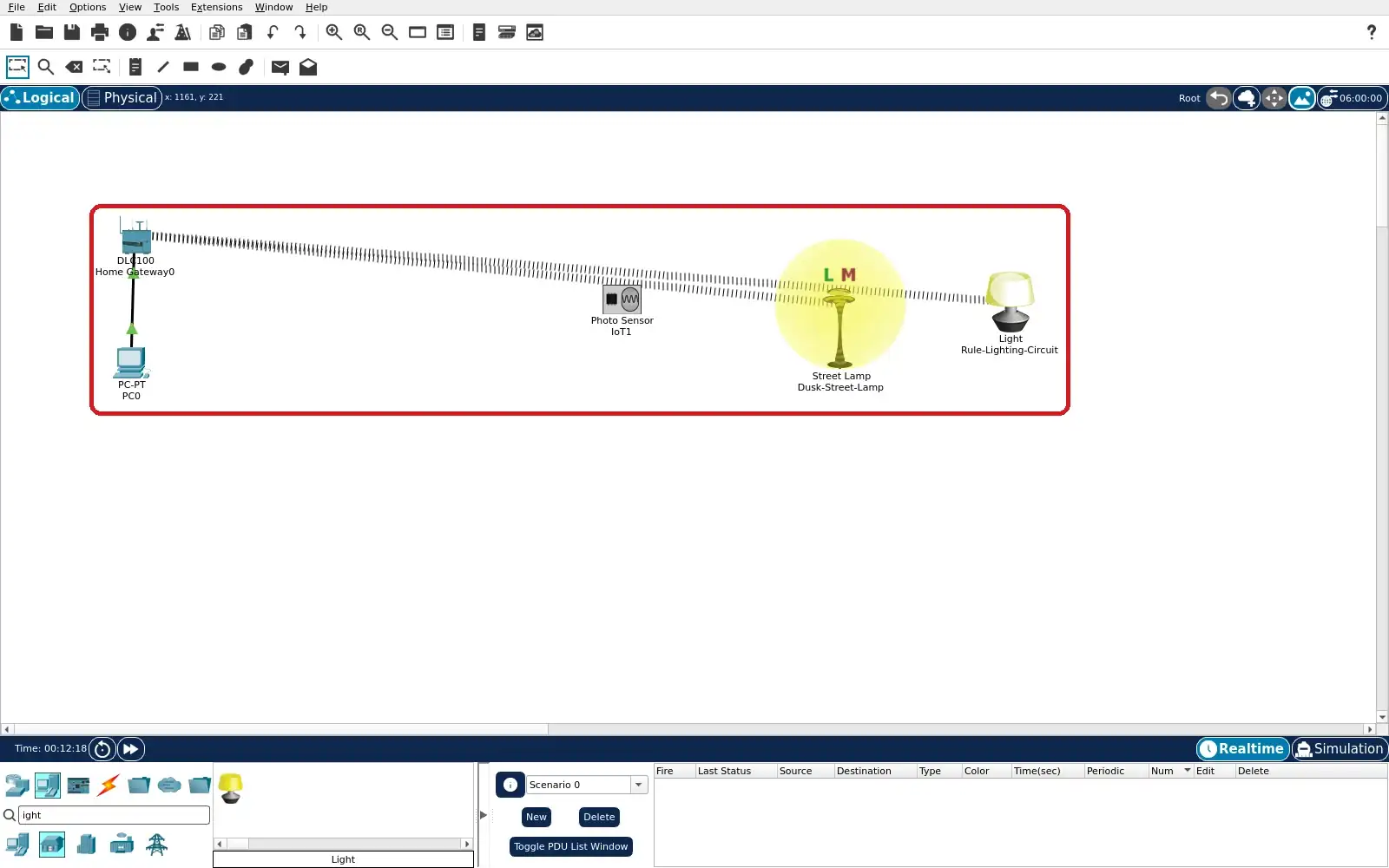
Task: Open a file with the folder icon
Action: click(x=44, y=32)
